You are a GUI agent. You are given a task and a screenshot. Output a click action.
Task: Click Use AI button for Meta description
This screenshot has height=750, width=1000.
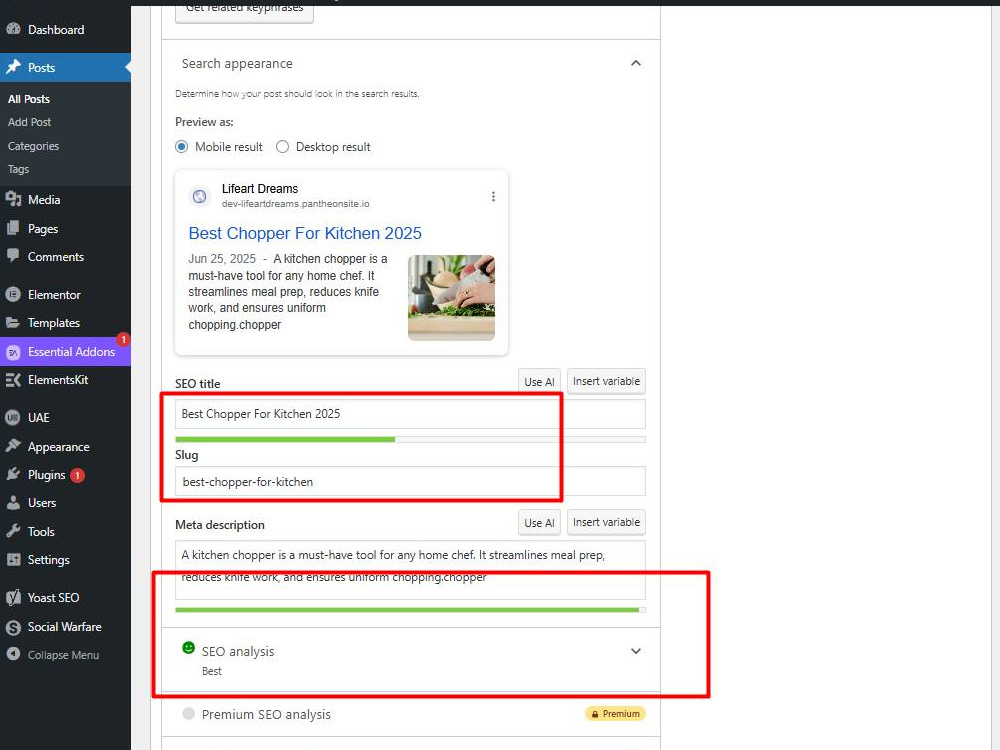tap(540, 522)
